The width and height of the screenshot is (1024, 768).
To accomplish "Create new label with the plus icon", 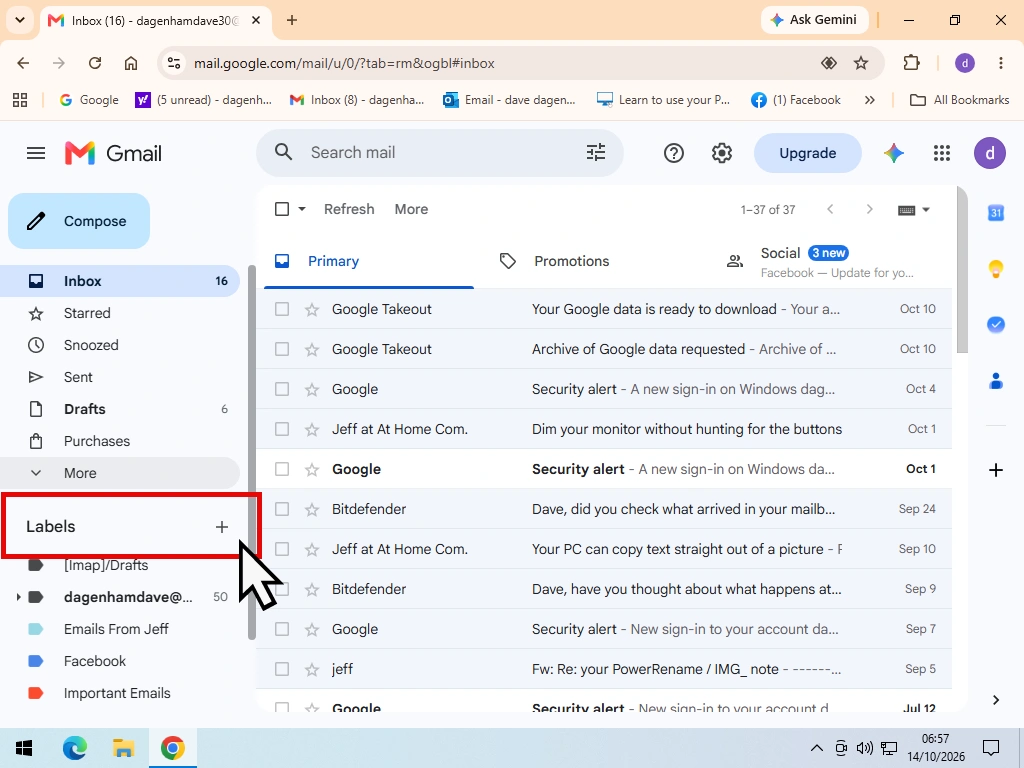I will click(x=222, y=526).
